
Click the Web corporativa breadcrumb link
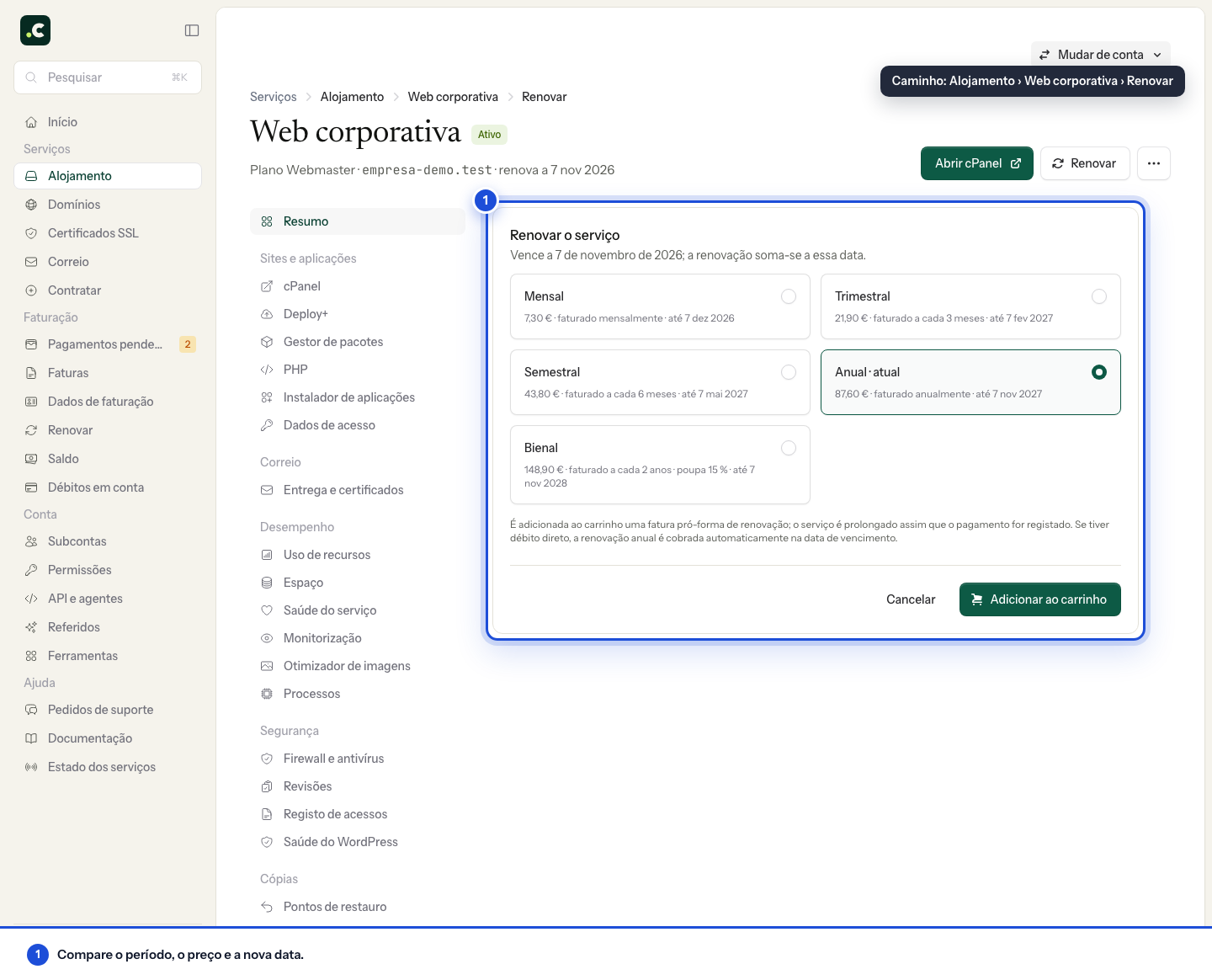(x=453, y=97)
